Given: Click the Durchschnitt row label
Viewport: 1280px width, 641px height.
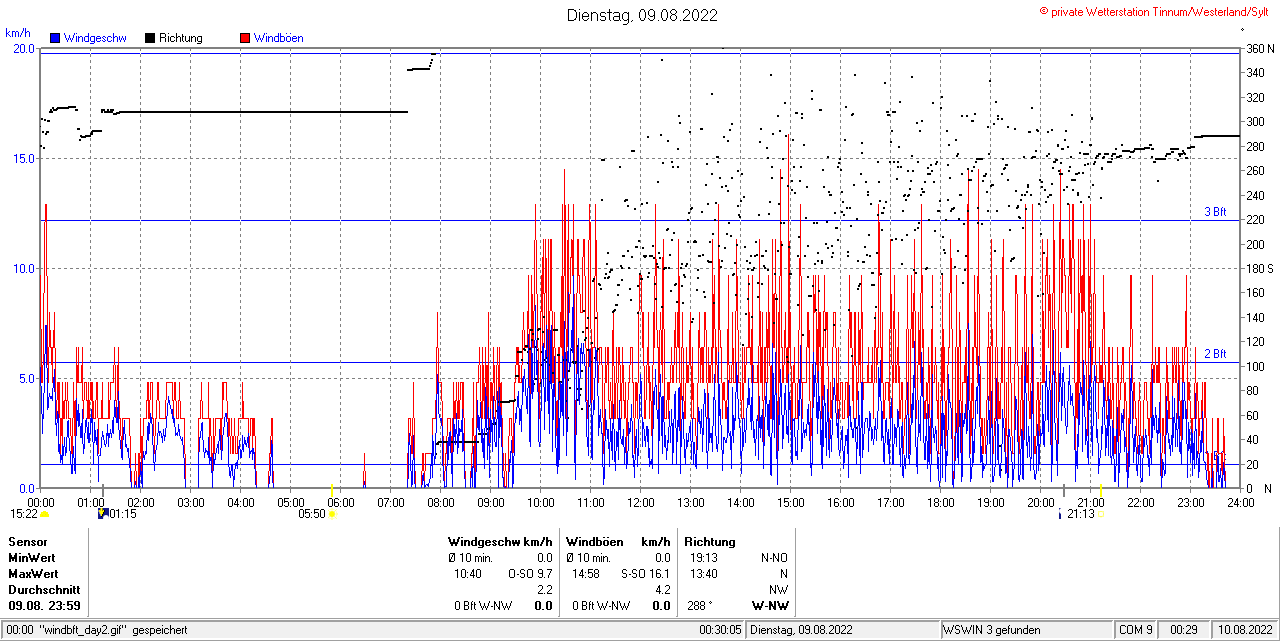Looking at the screenshot, I should [x=44, y=589].
